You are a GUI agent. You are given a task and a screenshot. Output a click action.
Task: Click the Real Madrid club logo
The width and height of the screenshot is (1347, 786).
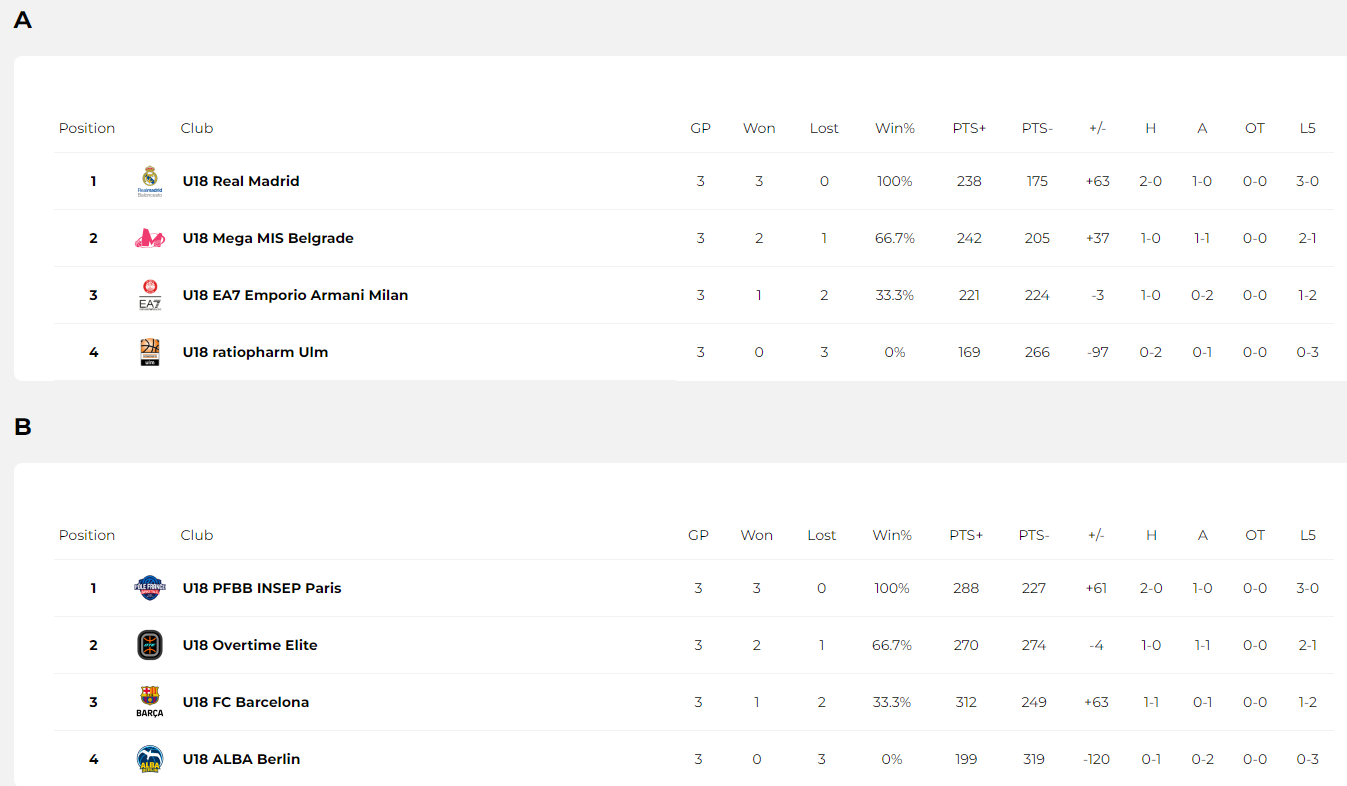pyautogui.click(x=149, y=181)
